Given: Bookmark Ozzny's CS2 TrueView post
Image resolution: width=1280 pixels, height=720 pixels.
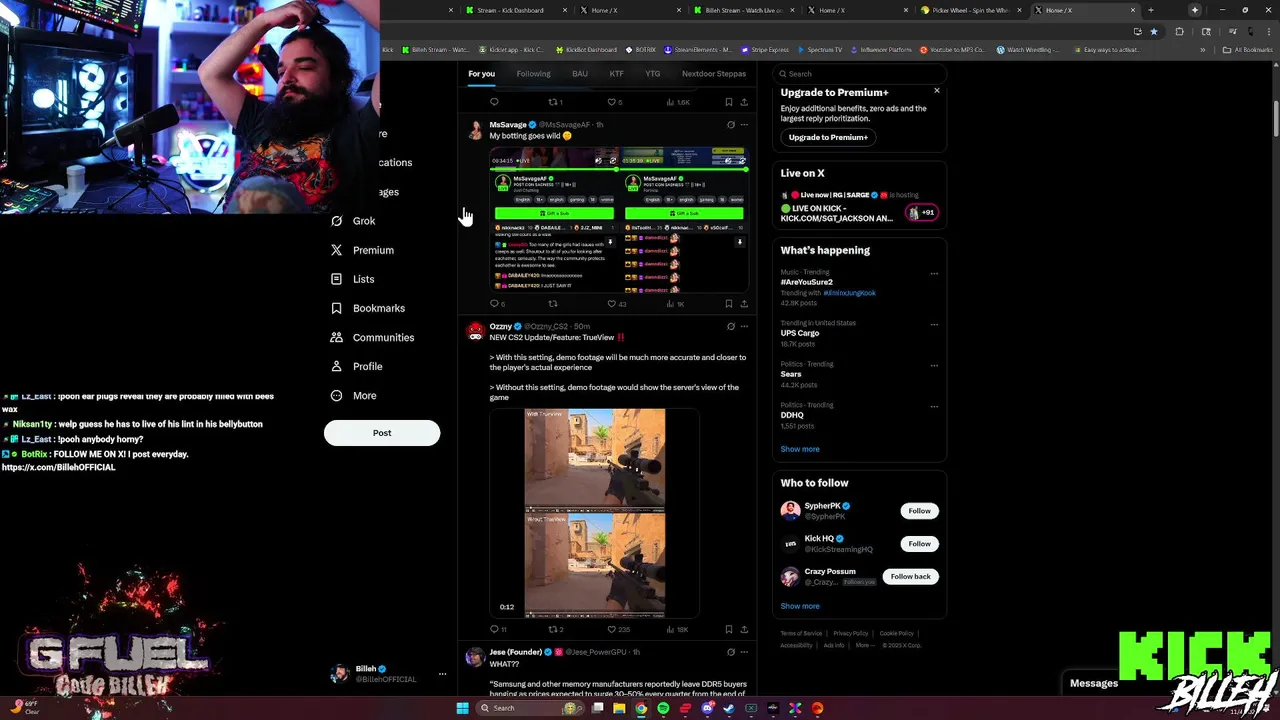Looking at the screenshot, I should pyautogui.click(x=728, y=629).
